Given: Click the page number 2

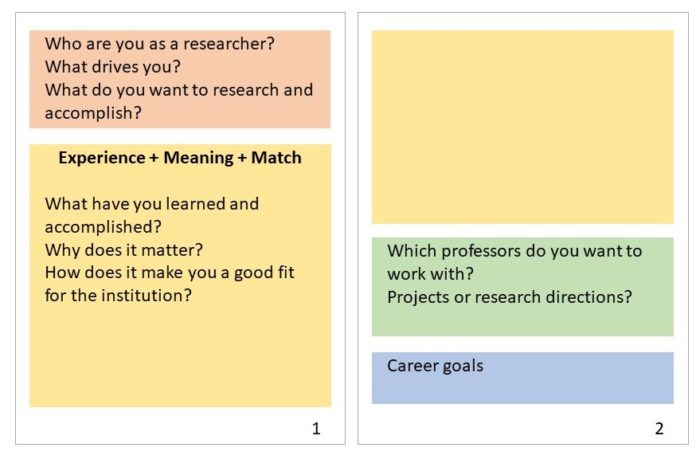Looking at the screenshot, I should 659,429.
